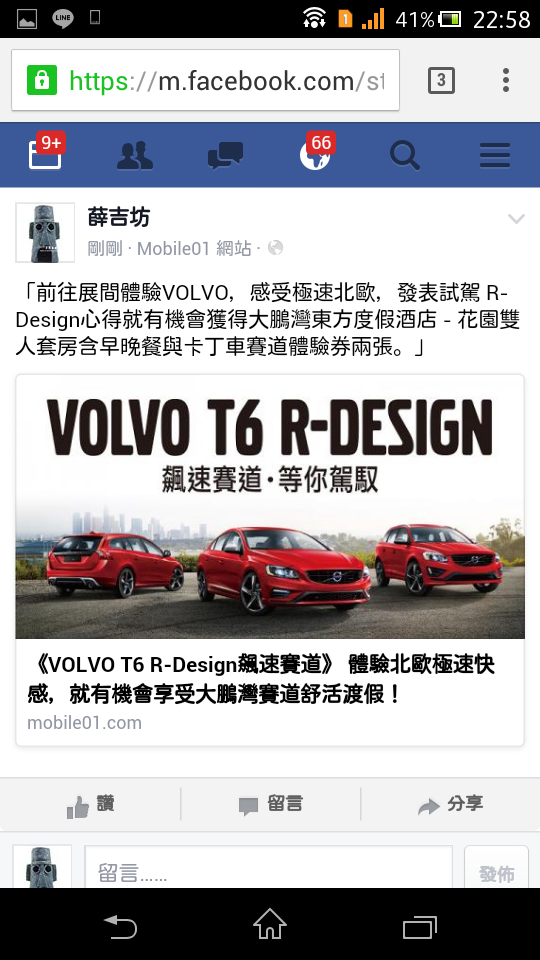The image size is (540, 960).
Task: Open notifications globe with 66 badge
Action: coord(317,152)
